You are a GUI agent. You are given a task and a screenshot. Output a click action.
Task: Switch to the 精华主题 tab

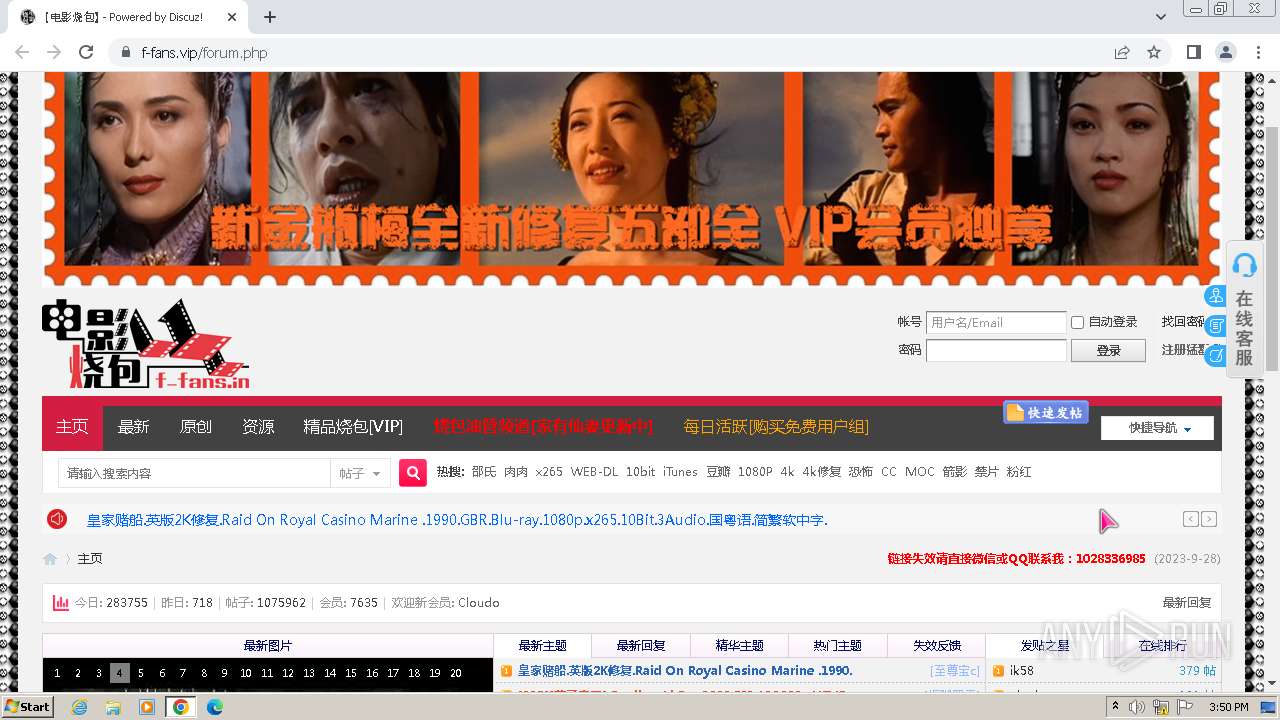pyautogui.click(x=740, y=646)
